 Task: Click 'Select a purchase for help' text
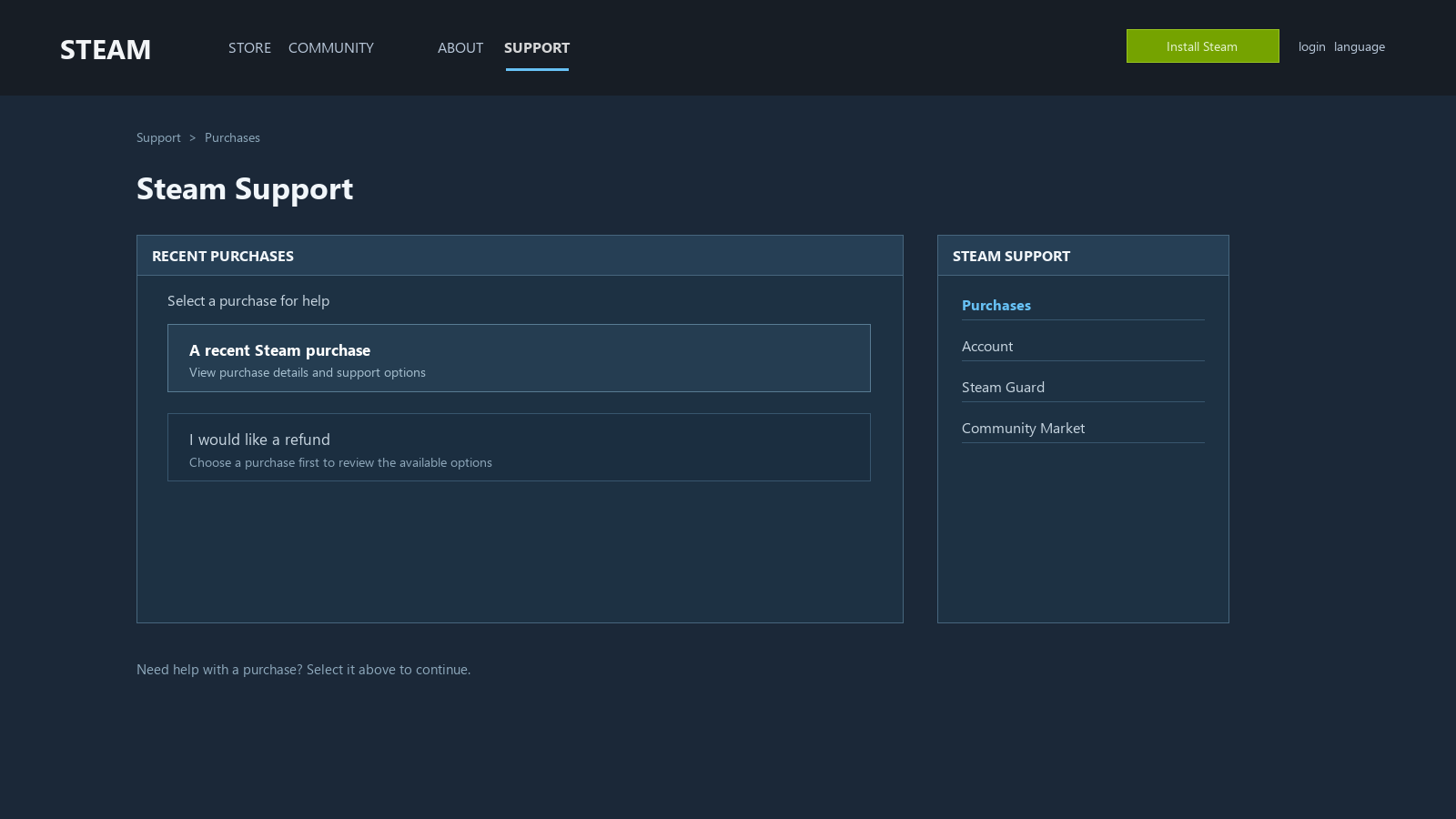[248, 300]
